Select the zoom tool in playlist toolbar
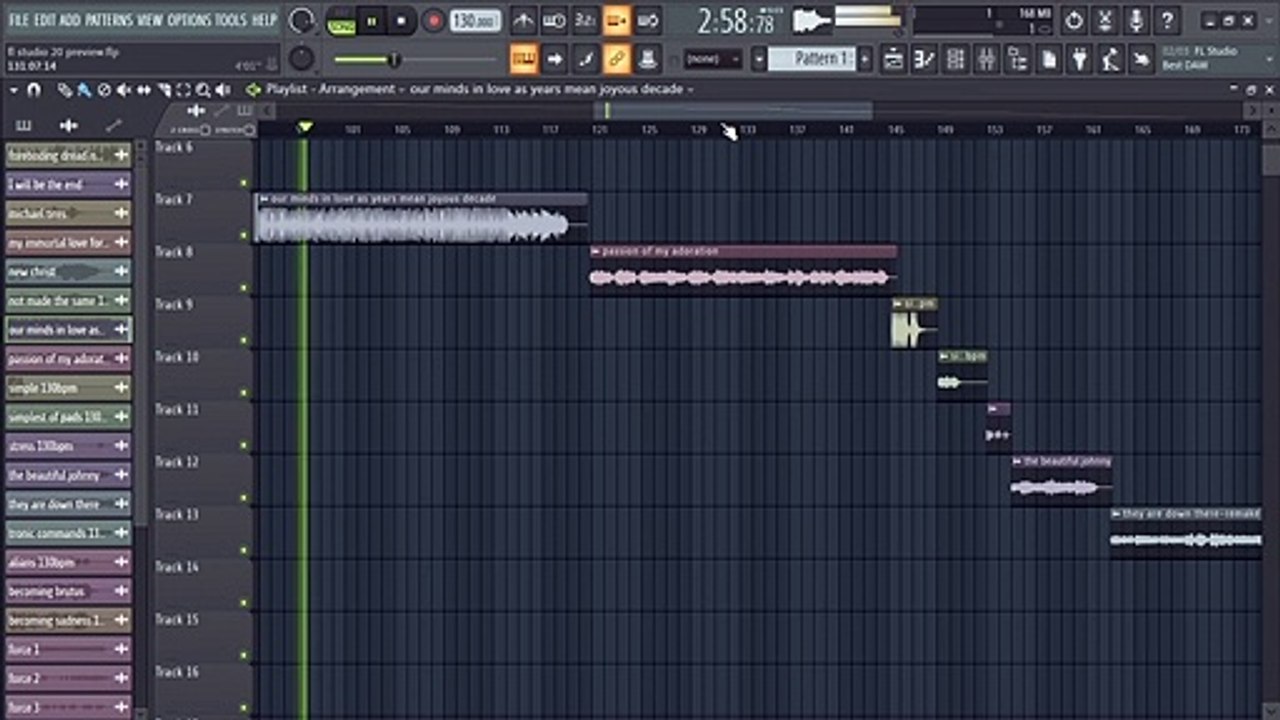This screenshot has height=720, width=1280. [203, 90]
